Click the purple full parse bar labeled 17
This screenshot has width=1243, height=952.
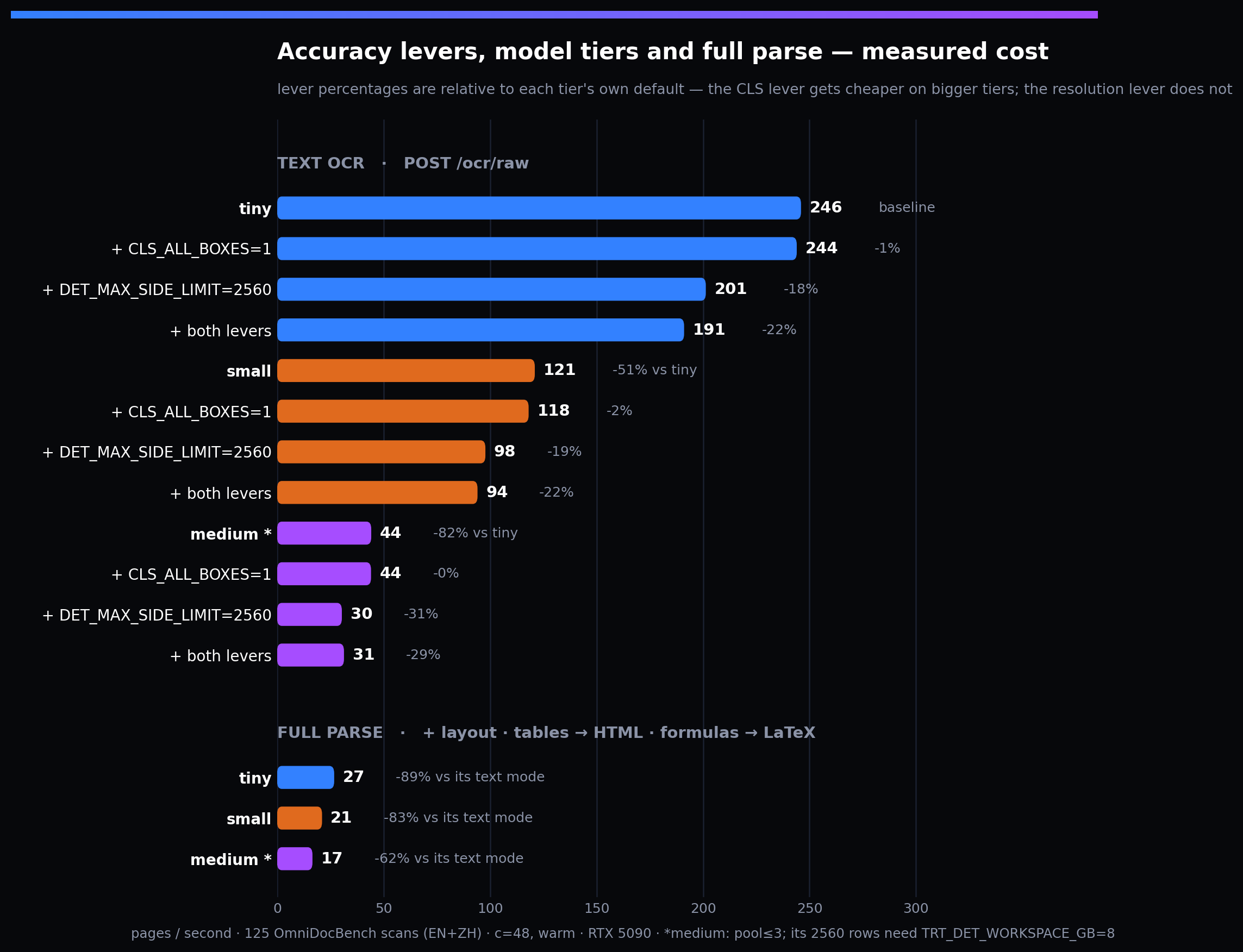click(x=295, y=859)
